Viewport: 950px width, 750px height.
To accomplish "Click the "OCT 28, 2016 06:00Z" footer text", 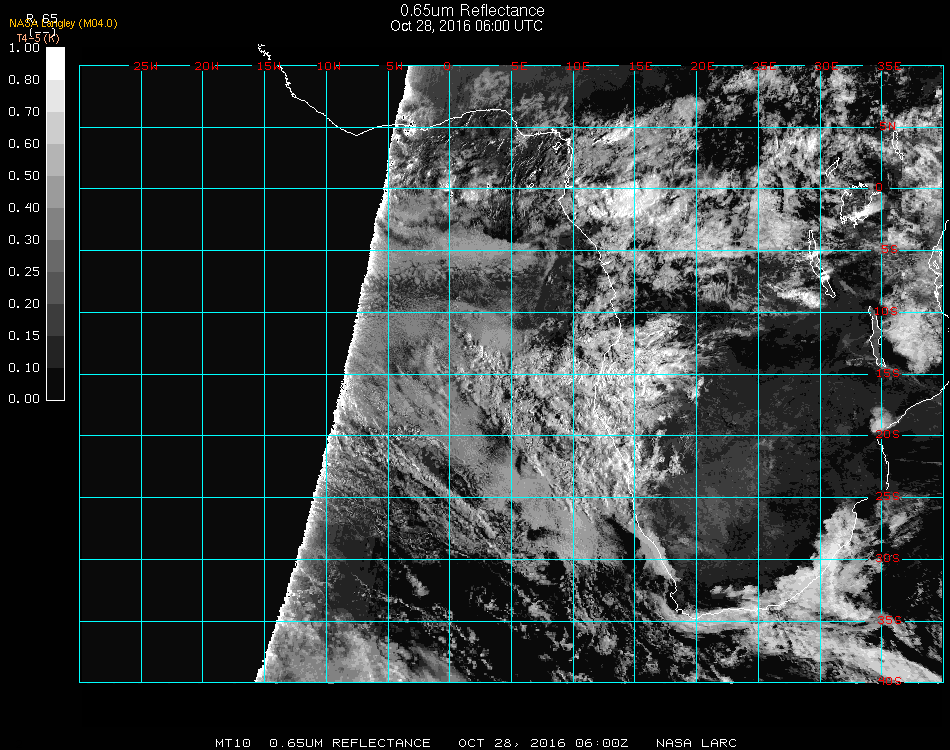I will point(543,743).
